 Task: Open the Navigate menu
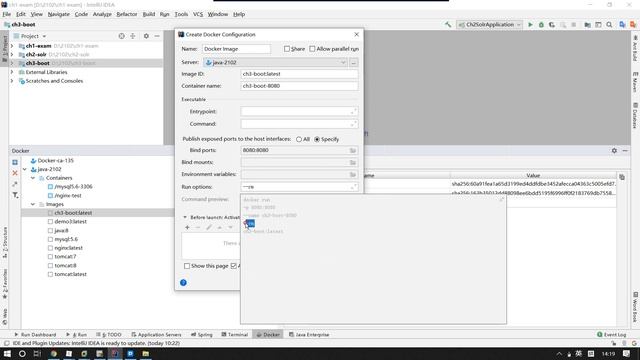pos(58,14)
